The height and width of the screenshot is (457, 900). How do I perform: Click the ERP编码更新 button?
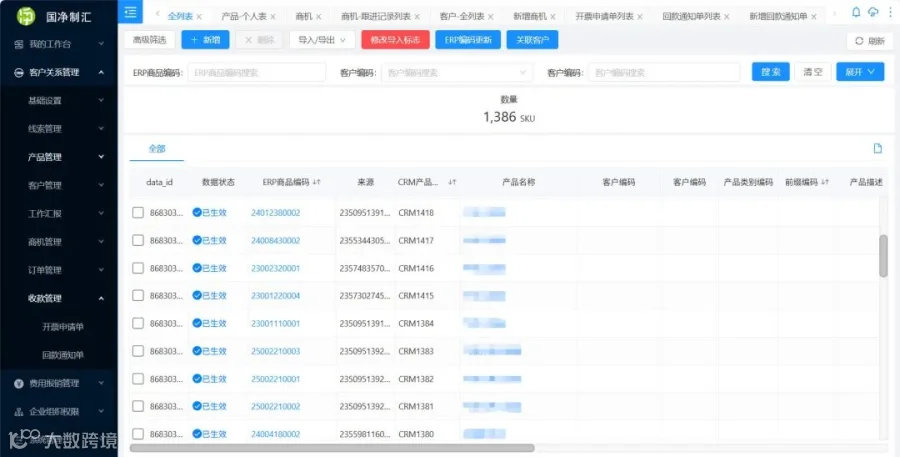click(468, 40)
